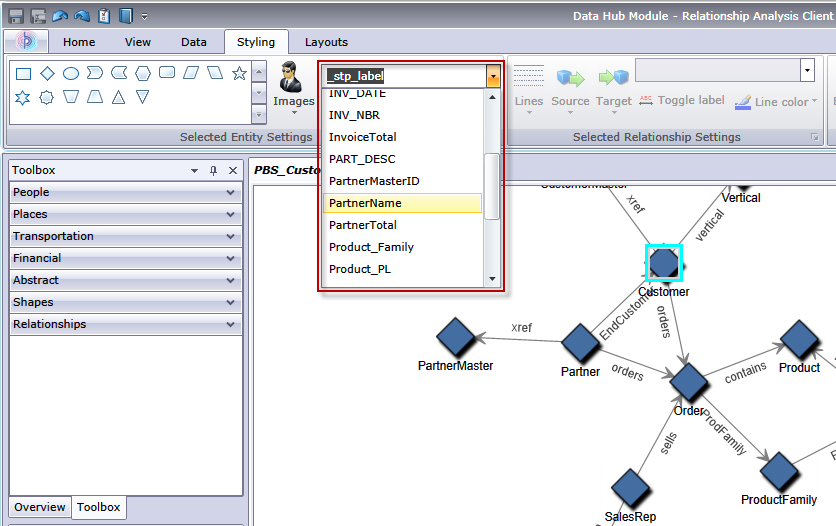Select the Styling ribbon tab
The width and height of the screenshot is (836, 526).
(256, 42)
